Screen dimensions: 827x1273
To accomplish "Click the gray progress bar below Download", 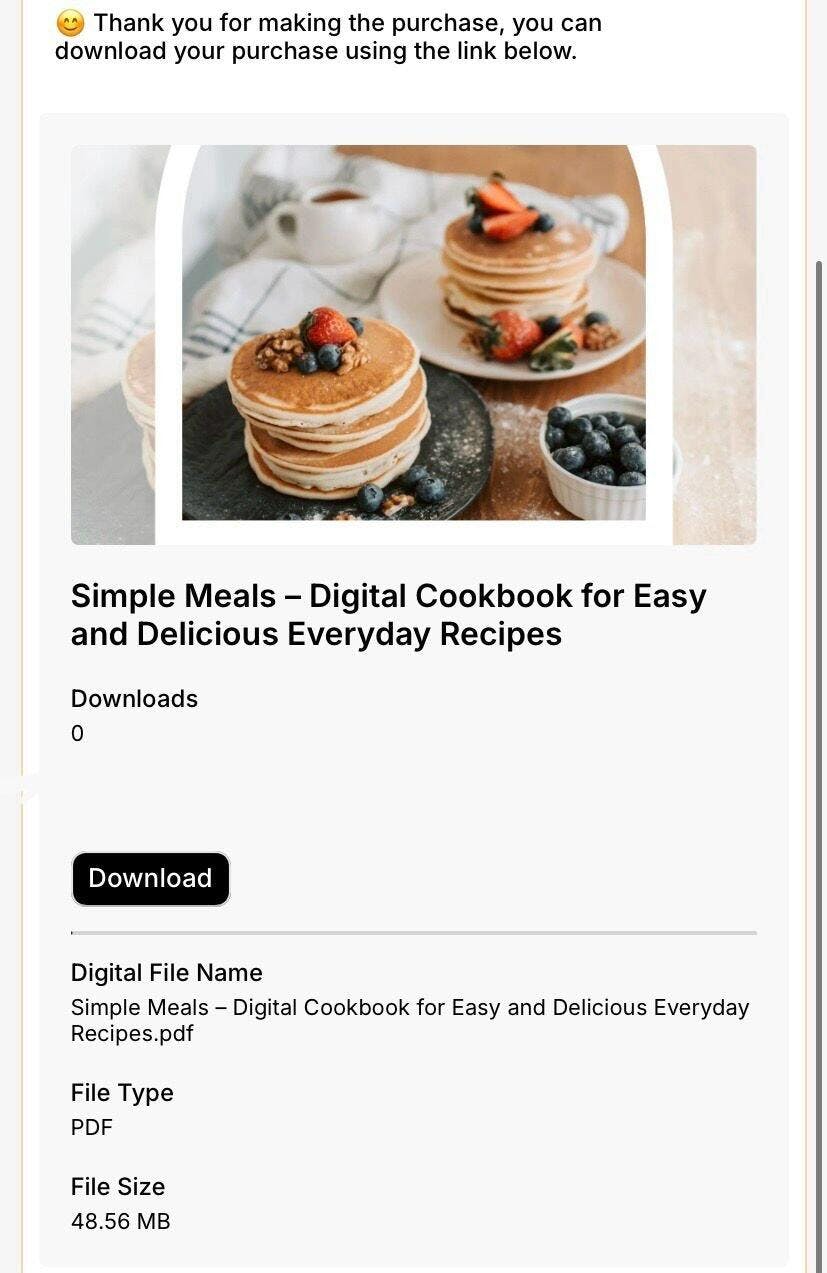I will click(413, 933).
